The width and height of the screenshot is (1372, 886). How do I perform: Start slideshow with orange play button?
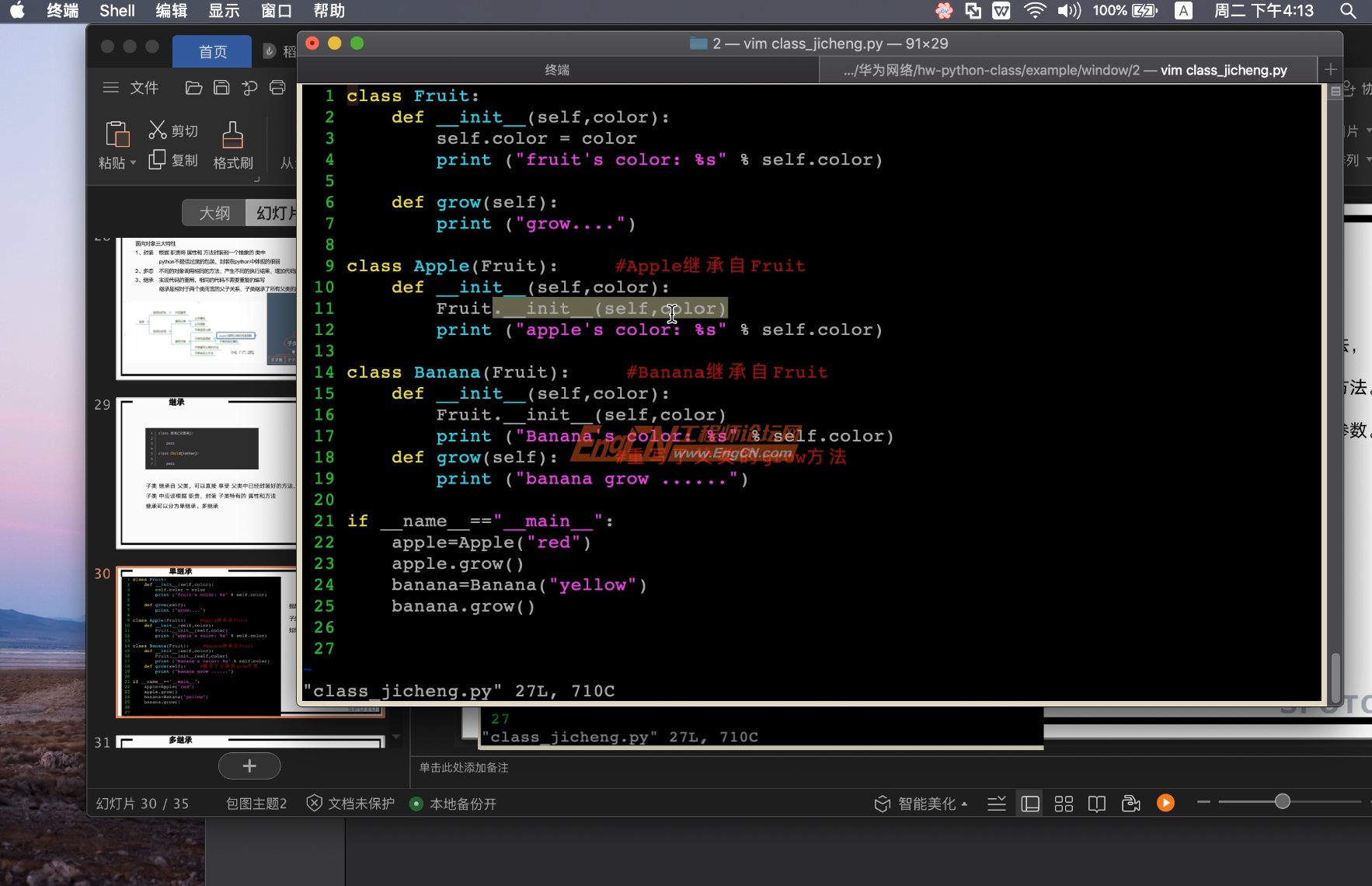[1165, 803]
